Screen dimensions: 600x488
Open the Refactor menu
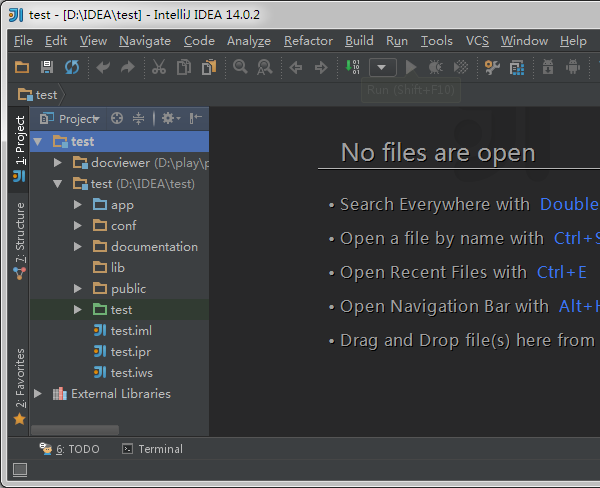click(308, 41)
